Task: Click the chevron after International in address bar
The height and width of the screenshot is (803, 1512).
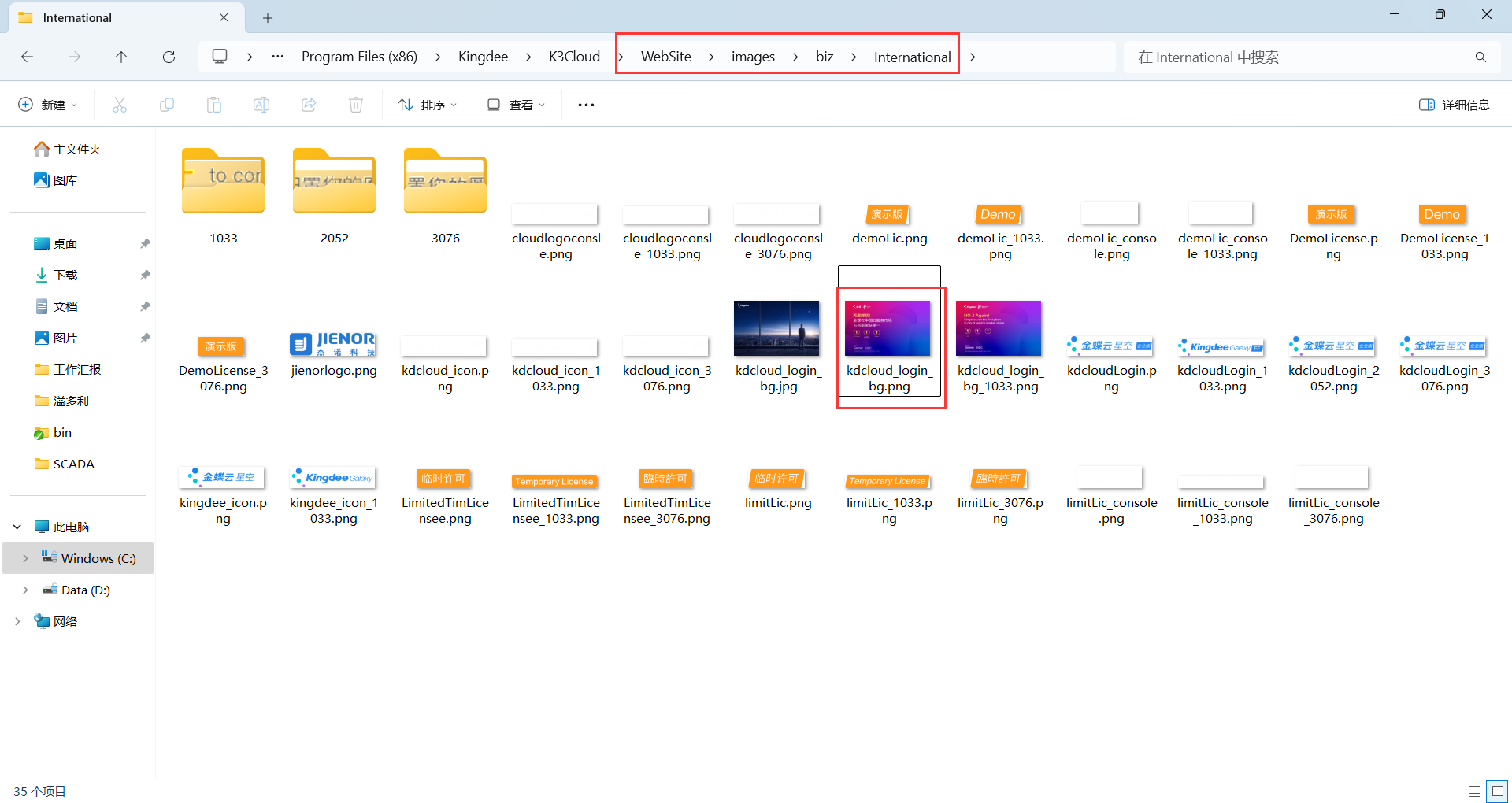Action: click(x=973, y=57)
